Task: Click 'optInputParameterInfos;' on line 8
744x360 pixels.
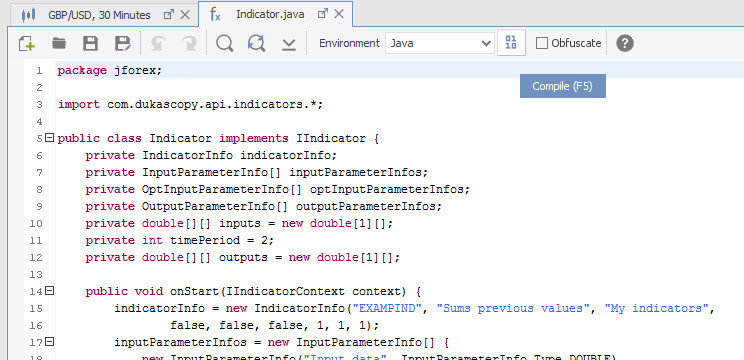Action: click(390, 189)
